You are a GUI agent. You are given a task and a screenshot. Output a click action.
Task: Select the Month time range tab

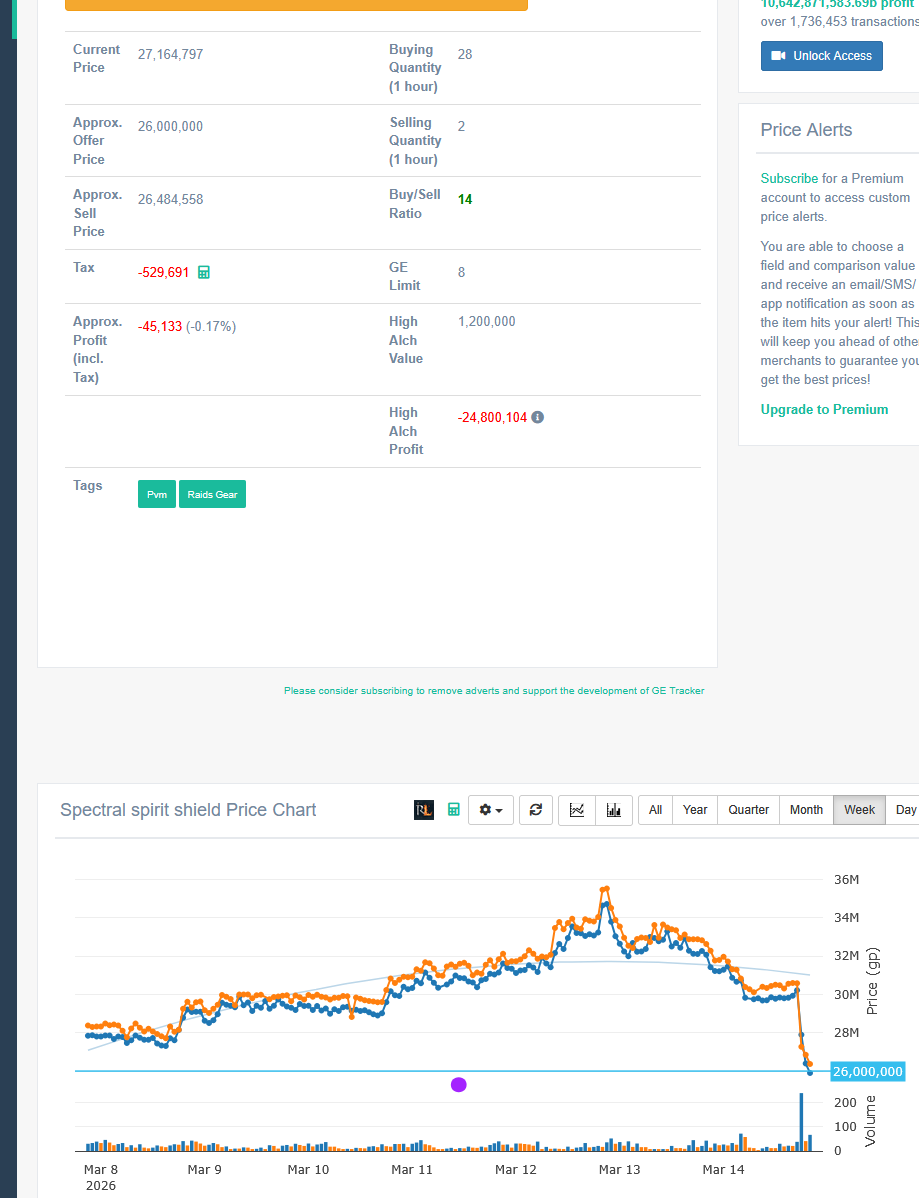click(x=807, y=810)
